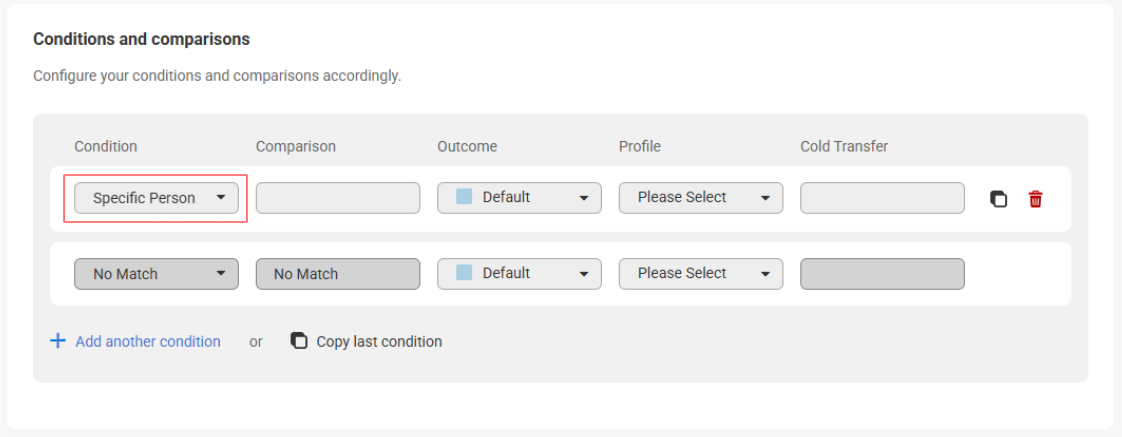Open the No Match condition dropdown
This screenshot has width=1122, height=437.
point(156,274)
